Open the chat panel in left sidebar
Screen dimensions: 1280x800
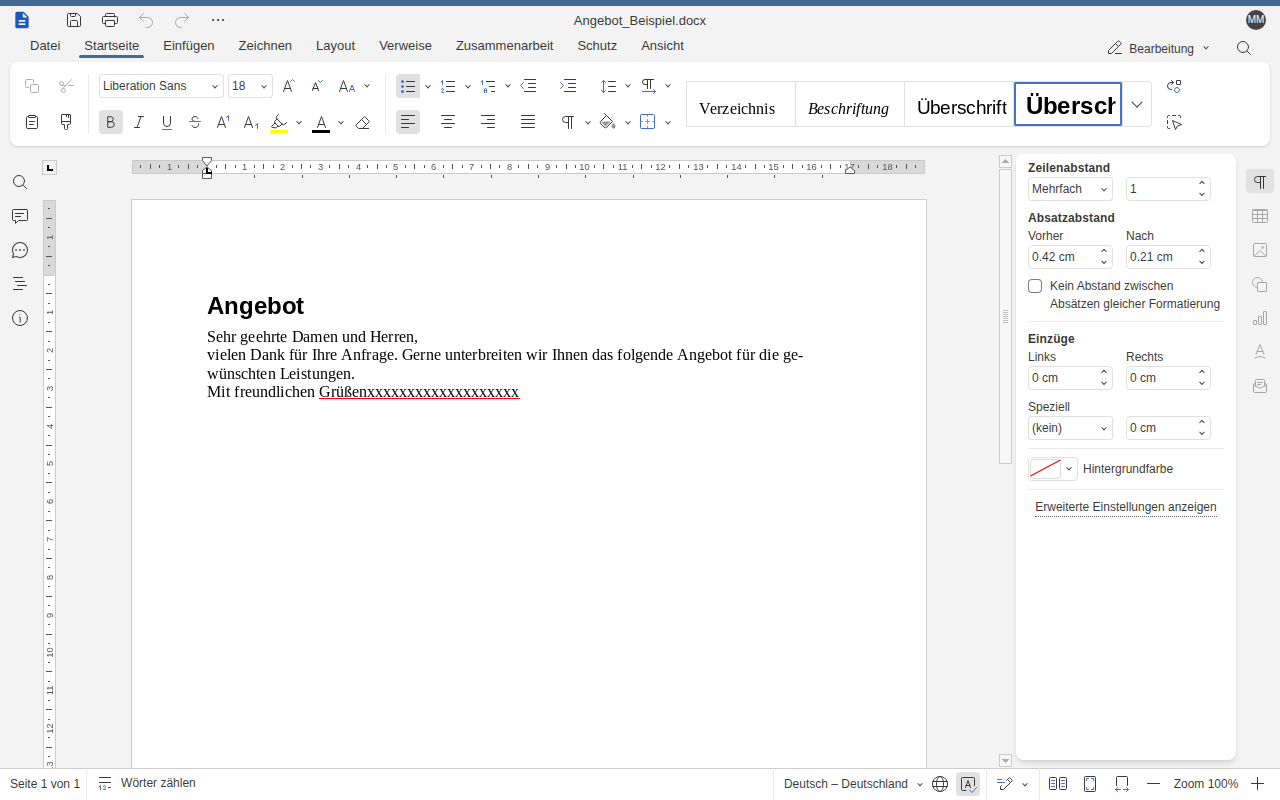coord(20,250)
